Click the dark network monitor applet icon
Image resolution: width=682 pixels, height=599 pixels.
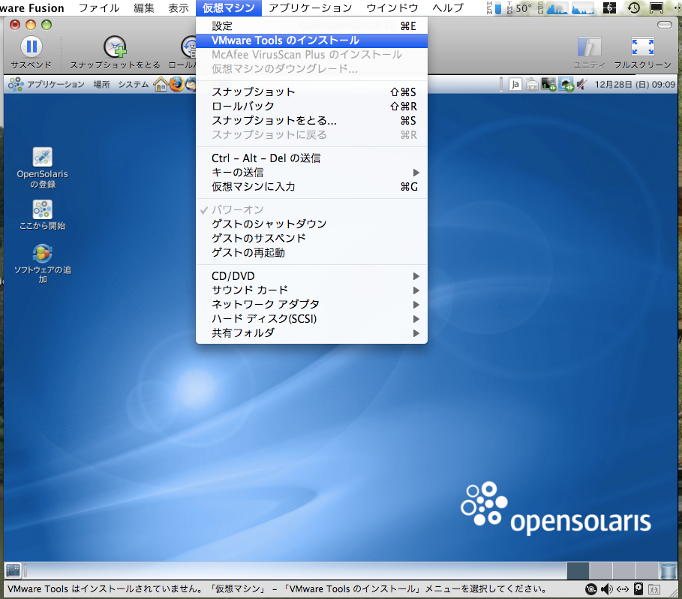(x=548, y=84)
